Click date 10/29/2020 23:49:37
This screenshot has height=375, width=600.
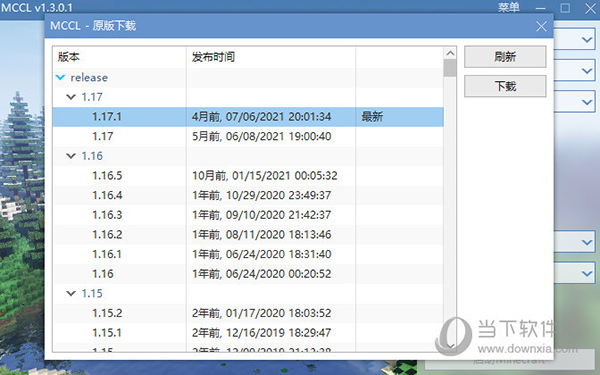278,196
